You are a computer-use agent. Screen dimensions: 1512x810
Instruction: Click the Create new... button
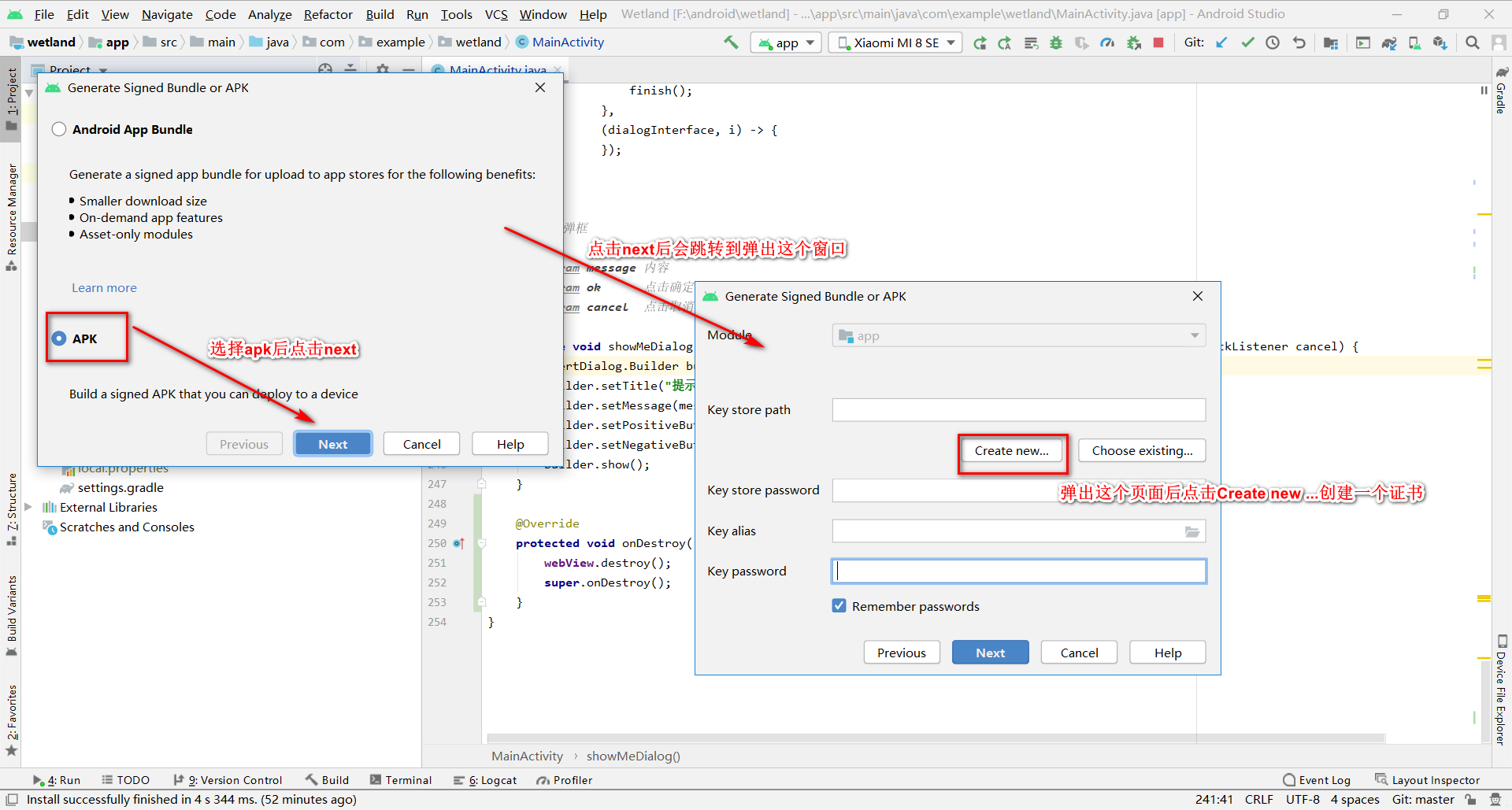1011,450
